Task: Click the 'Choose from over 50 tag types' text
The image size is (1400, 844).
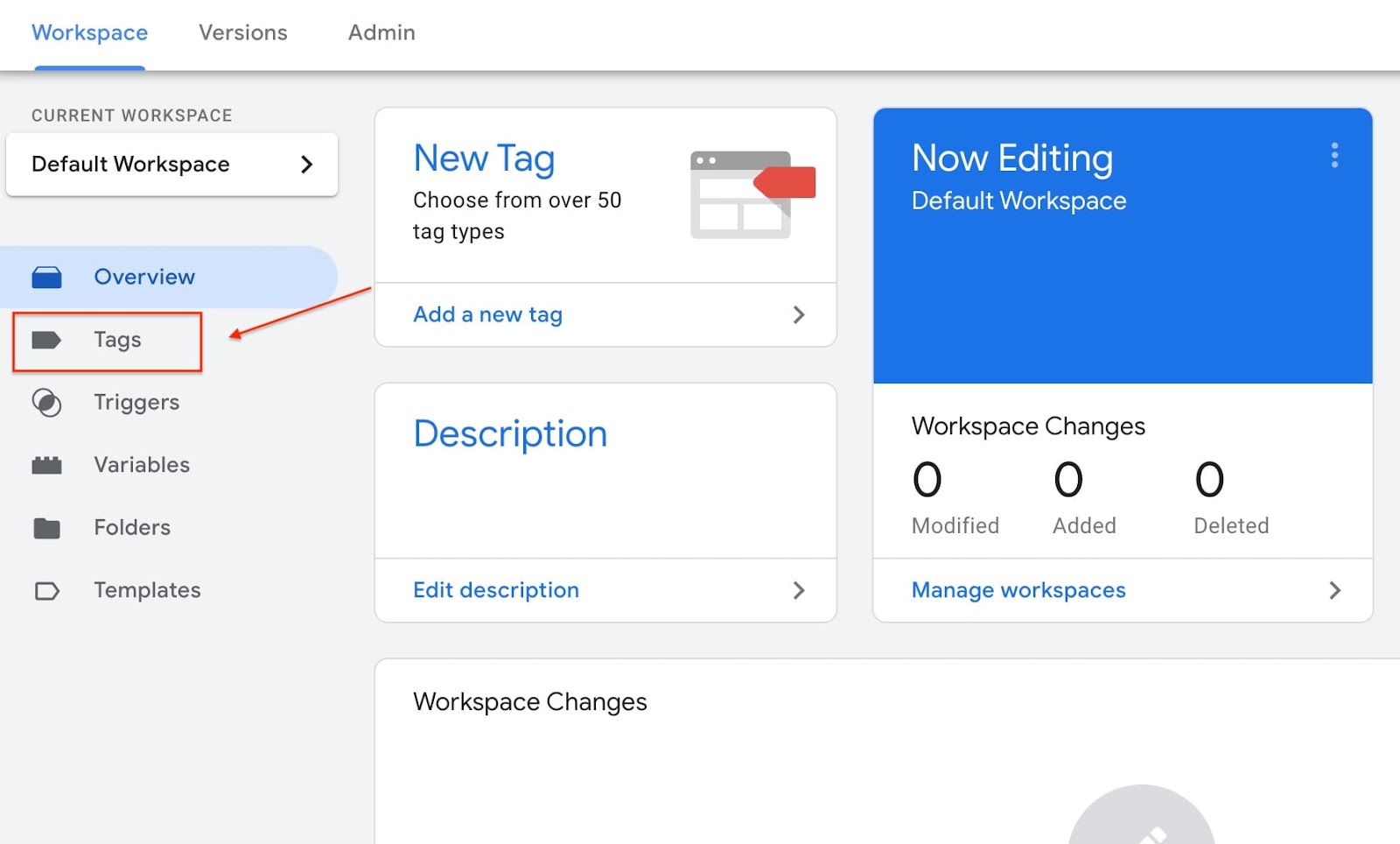Action: click(x=517, y=216)
